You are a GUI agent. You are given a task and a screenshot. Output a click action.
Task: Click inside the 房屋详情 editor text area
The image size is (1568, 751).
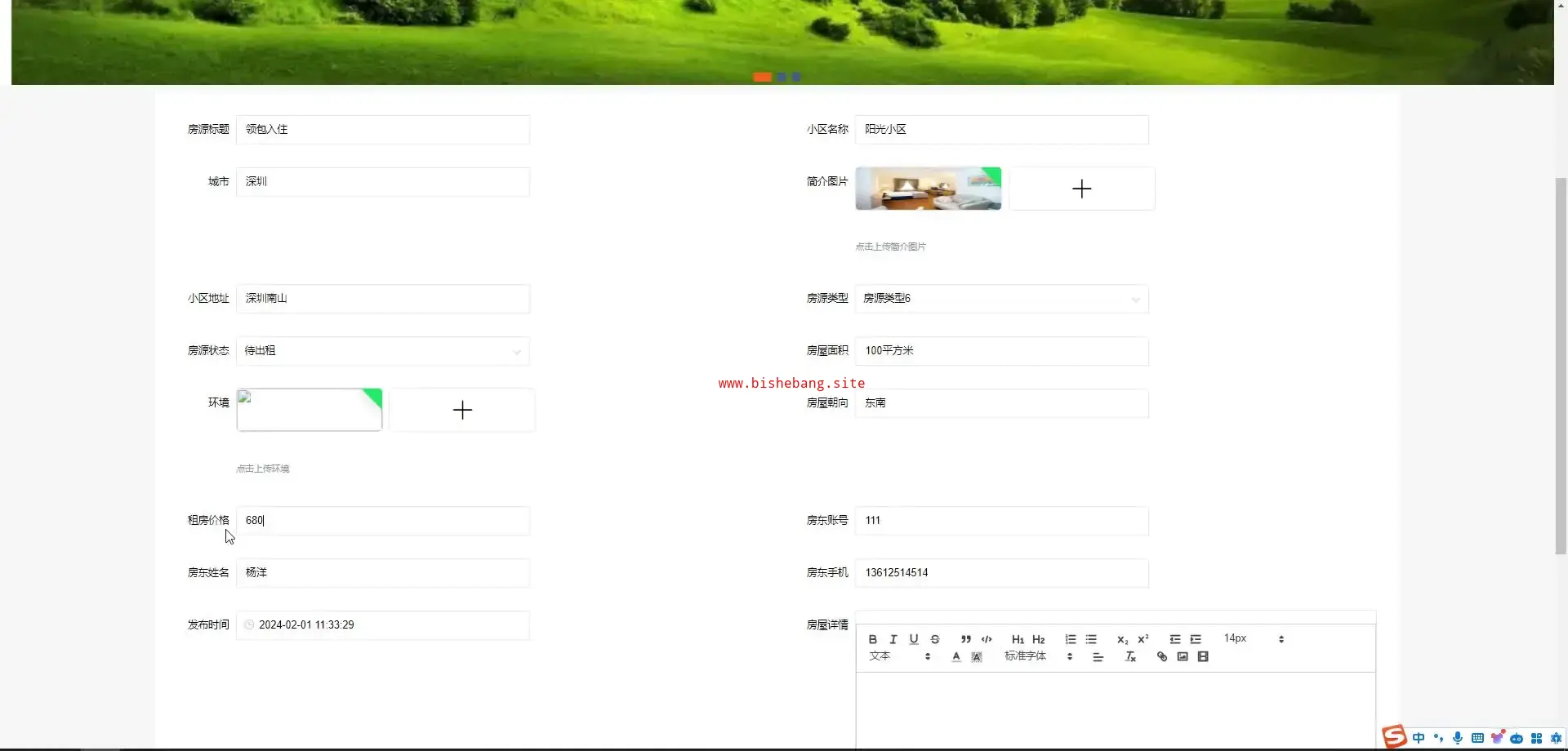tap(1116, 710)
